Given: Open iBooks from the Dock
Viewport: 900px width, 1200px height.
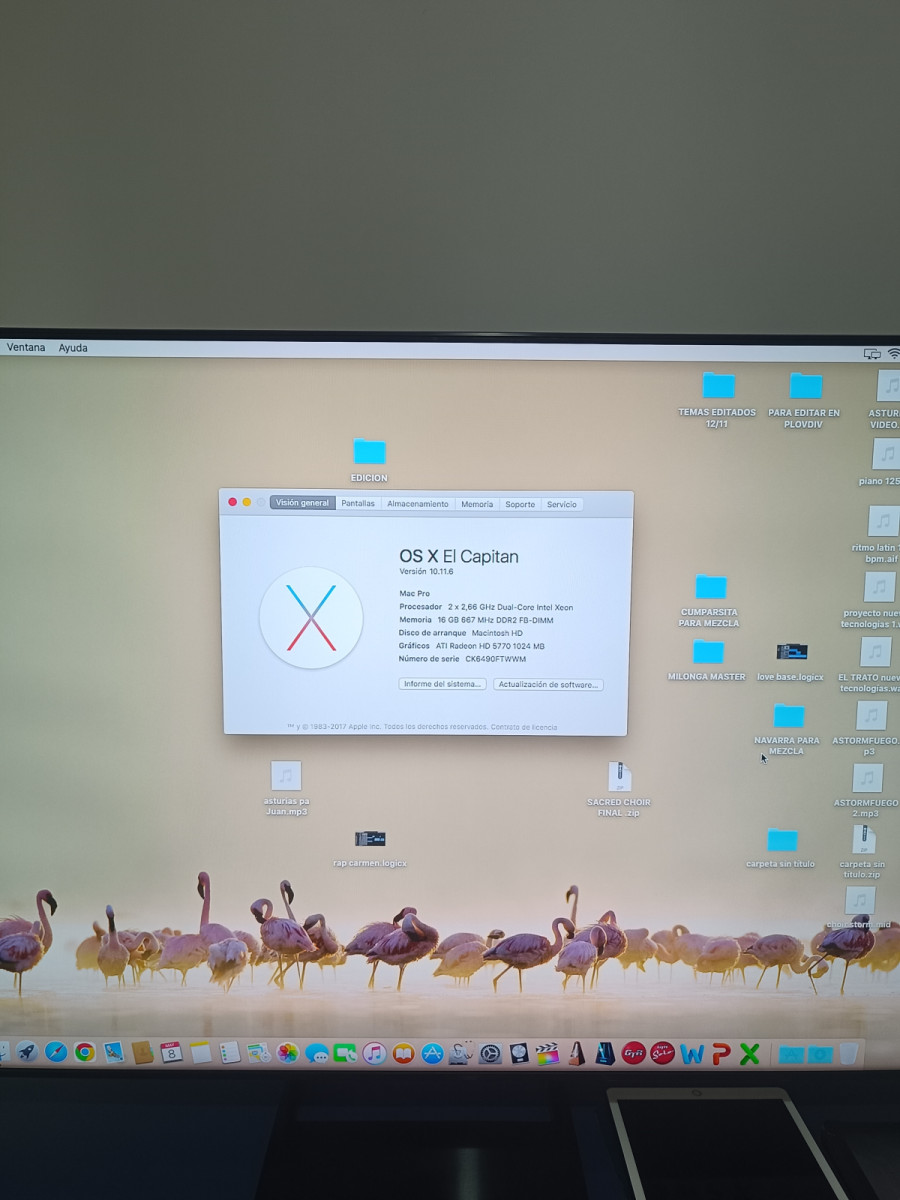Looking at the screenshot, I should coord(403,1053).
